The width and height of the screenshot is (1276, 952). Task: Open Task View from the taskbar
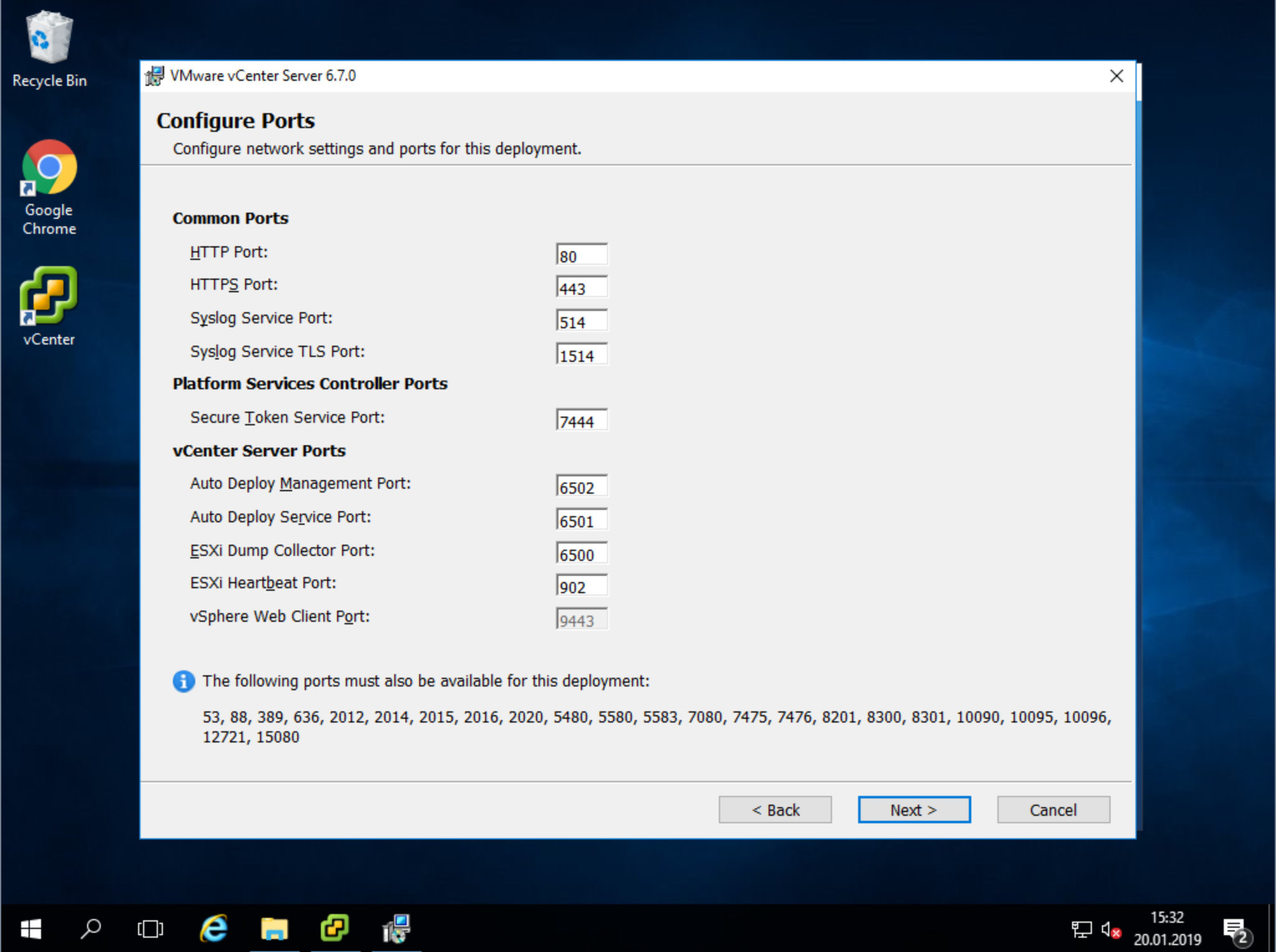point(150,929)
